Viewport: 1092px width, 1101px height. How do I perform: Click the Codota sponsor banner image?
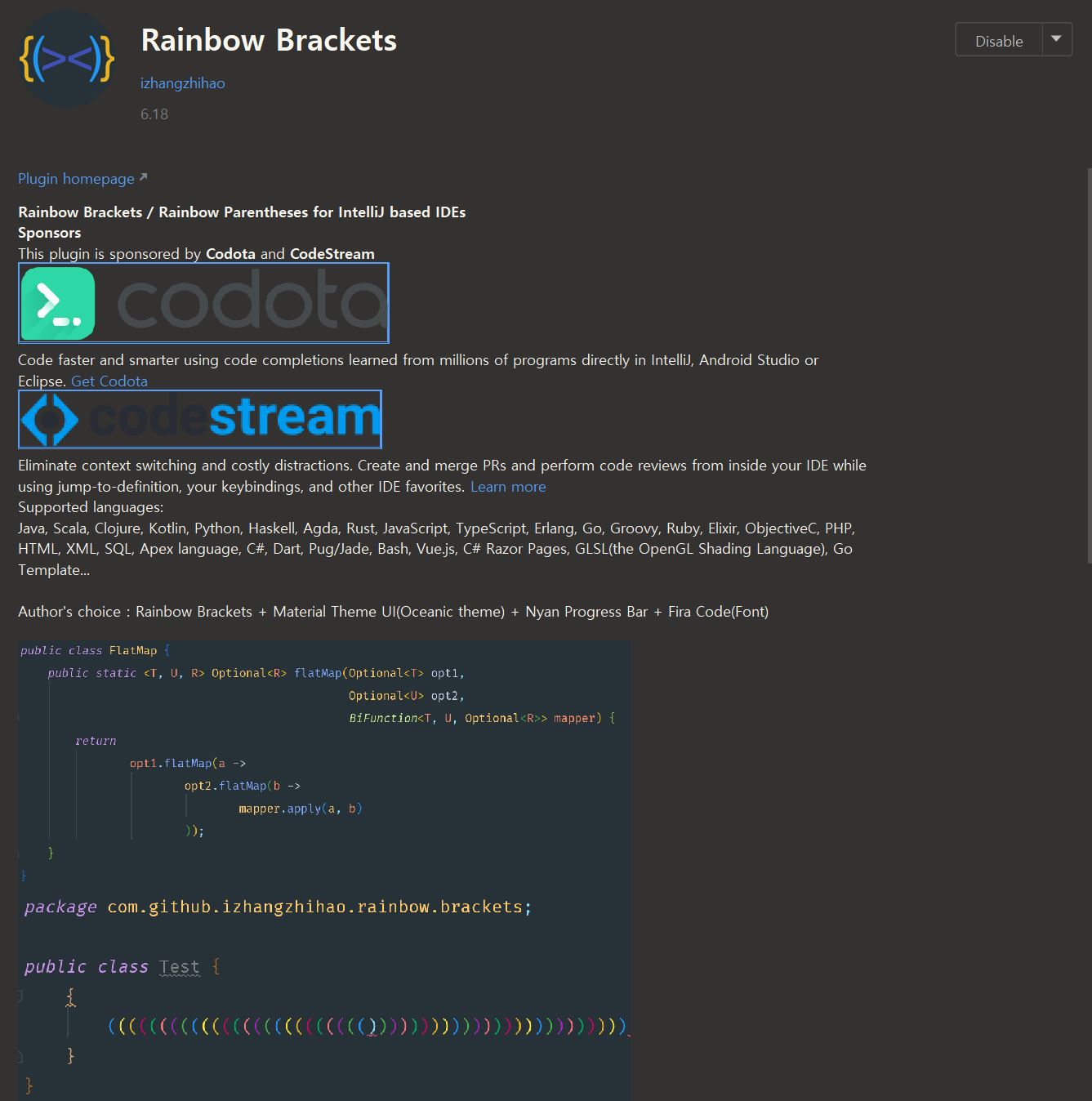click(x=203, y=303)
